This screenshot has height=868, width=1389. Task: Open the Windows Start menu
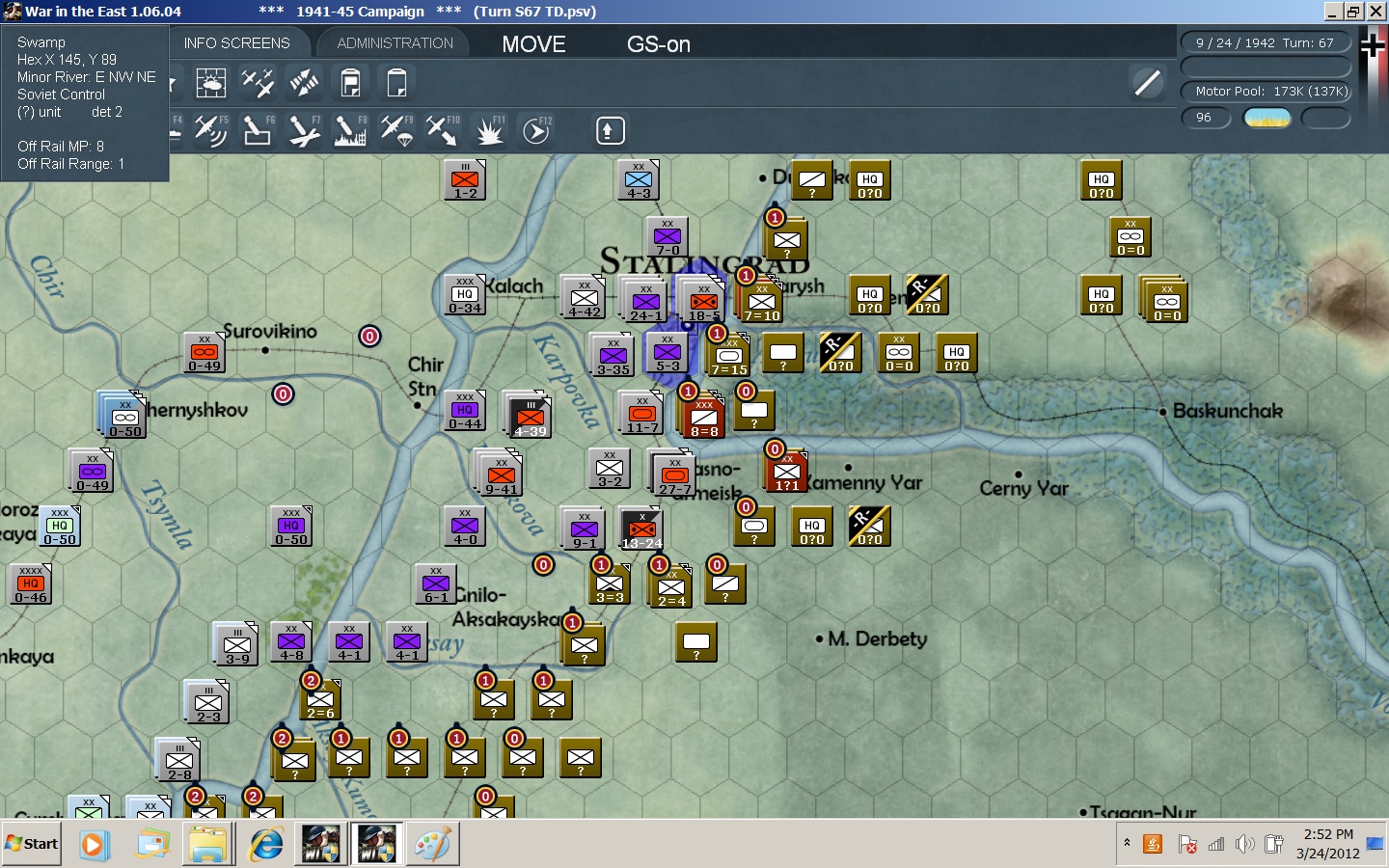(32, 845)
